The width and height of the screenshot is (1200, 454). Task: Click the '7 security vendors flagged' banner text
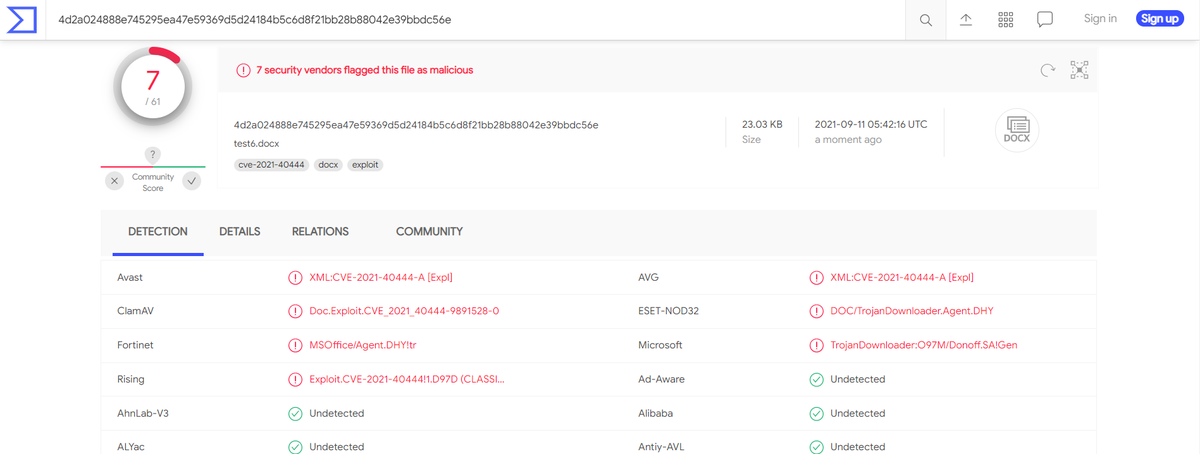coord(365,70)
